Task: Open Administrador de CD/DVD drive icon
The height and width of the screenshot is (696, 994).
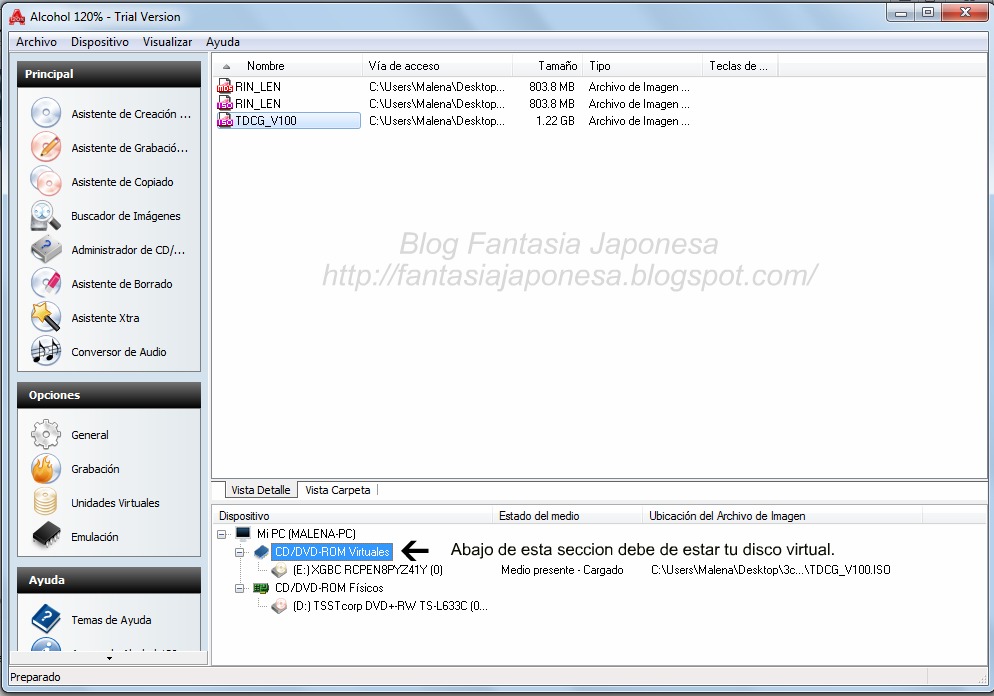Action: [x=46, y=250]
